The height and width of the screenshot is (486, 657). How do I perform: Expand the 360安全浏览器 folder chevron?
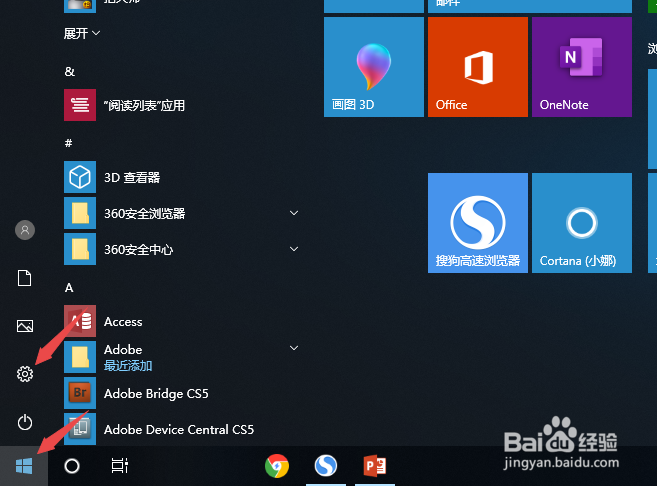pos(294,213)
